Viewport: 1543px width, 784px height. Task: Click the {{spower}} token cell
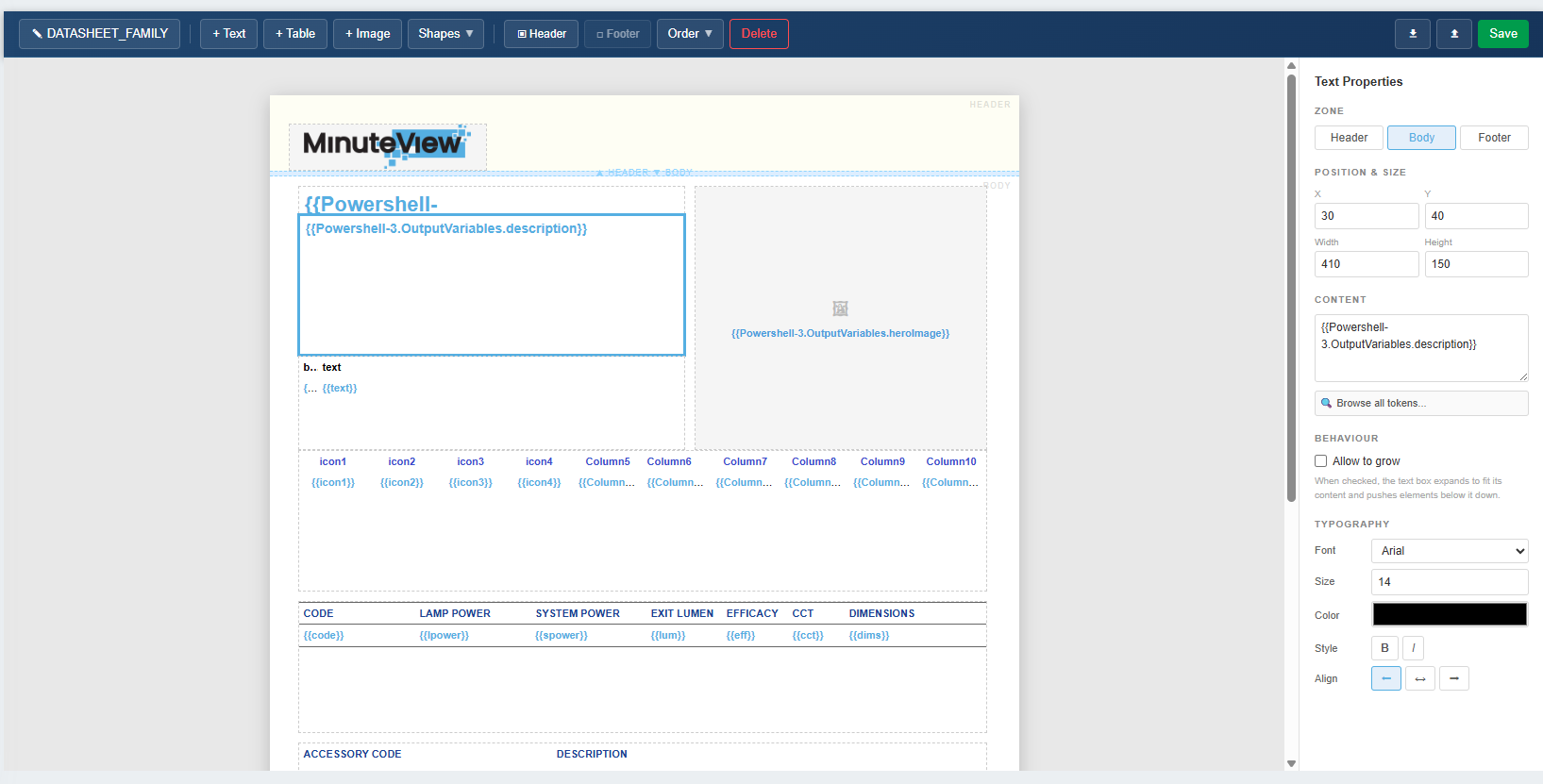coord(562,635)
